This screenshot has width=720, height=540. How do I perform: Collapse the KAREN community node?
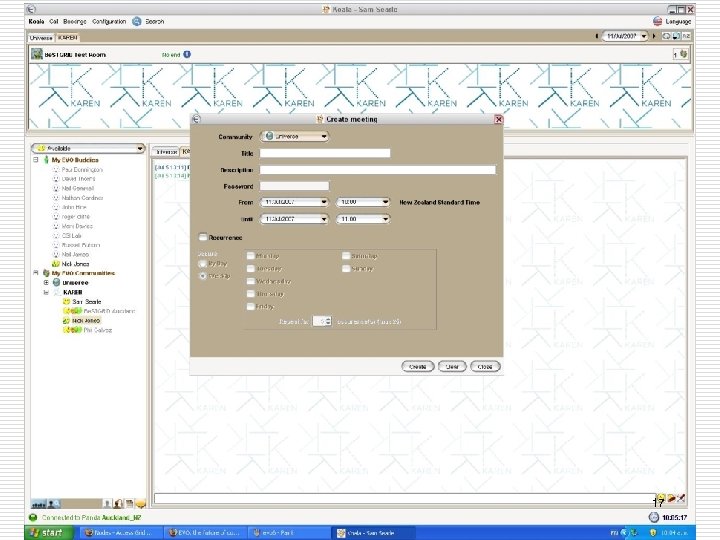click(46, 292)
